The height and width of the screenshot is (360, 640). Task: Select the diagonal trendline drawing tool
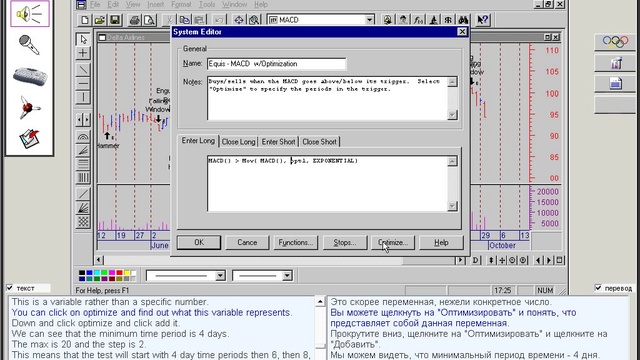tap(83, 70)
